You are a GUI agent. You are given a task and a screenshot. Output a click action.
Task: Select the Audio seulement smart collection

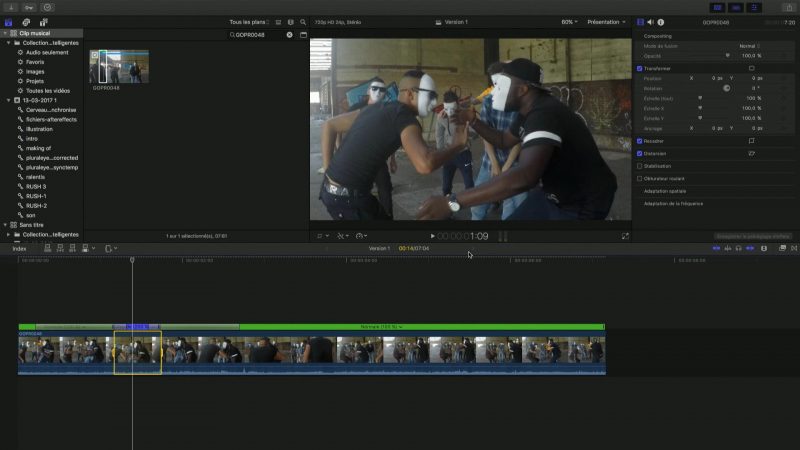[x=47, y=53]
